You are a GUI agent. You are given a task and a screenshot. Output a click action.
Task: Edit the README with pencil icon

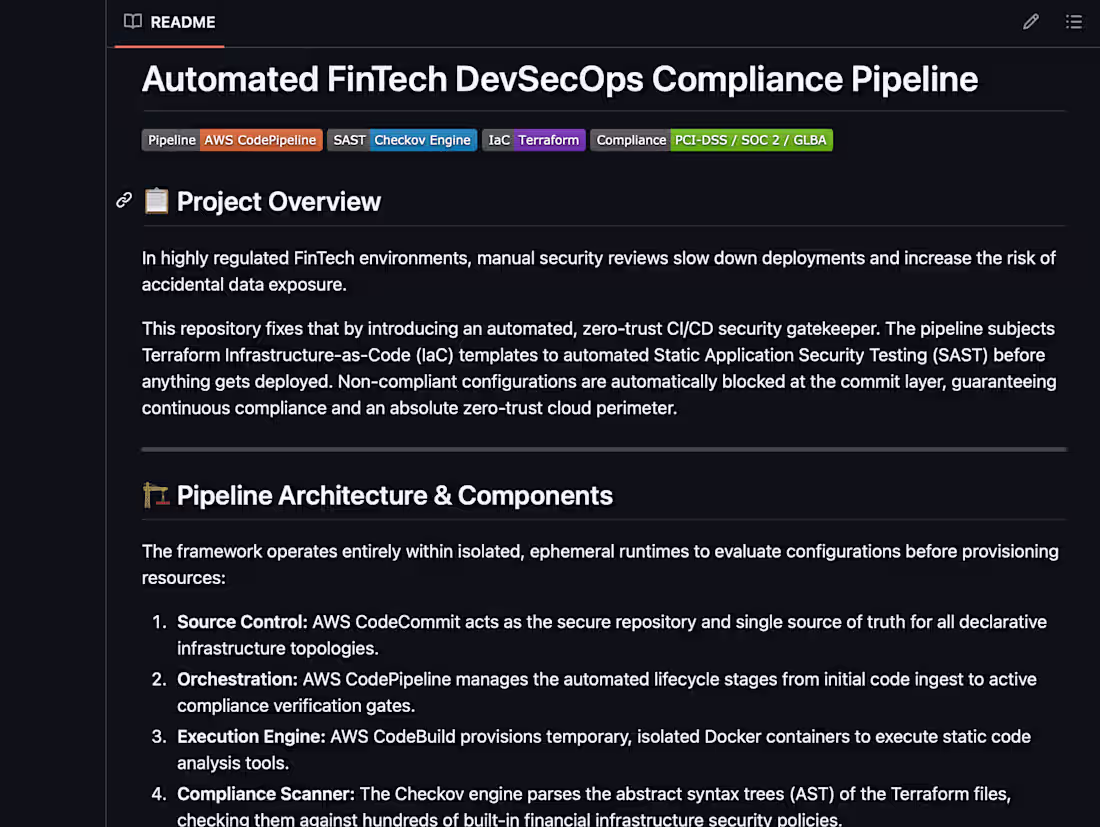click(x=1031, y=22)
